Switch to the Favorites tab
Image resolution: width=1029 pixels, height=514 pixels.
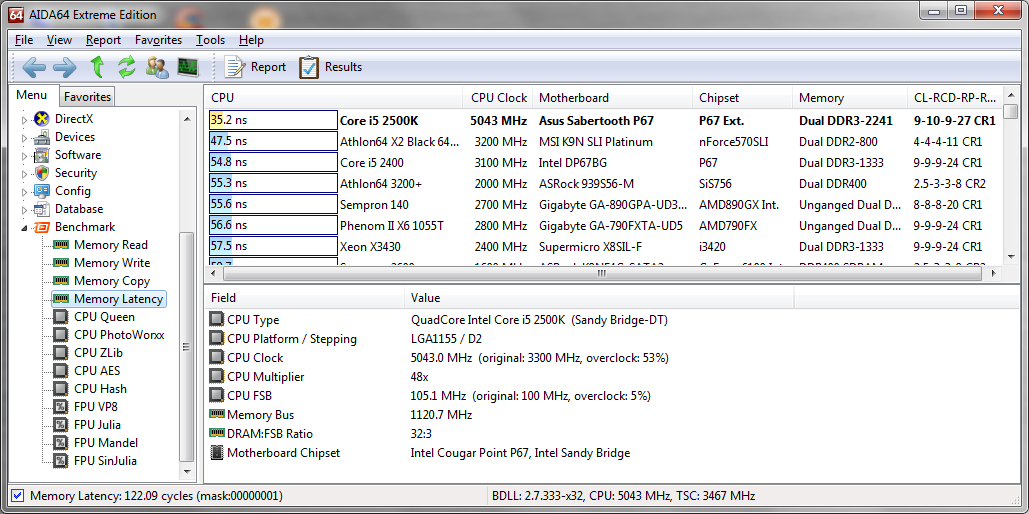pyautogui.click(x=87, y=96)
